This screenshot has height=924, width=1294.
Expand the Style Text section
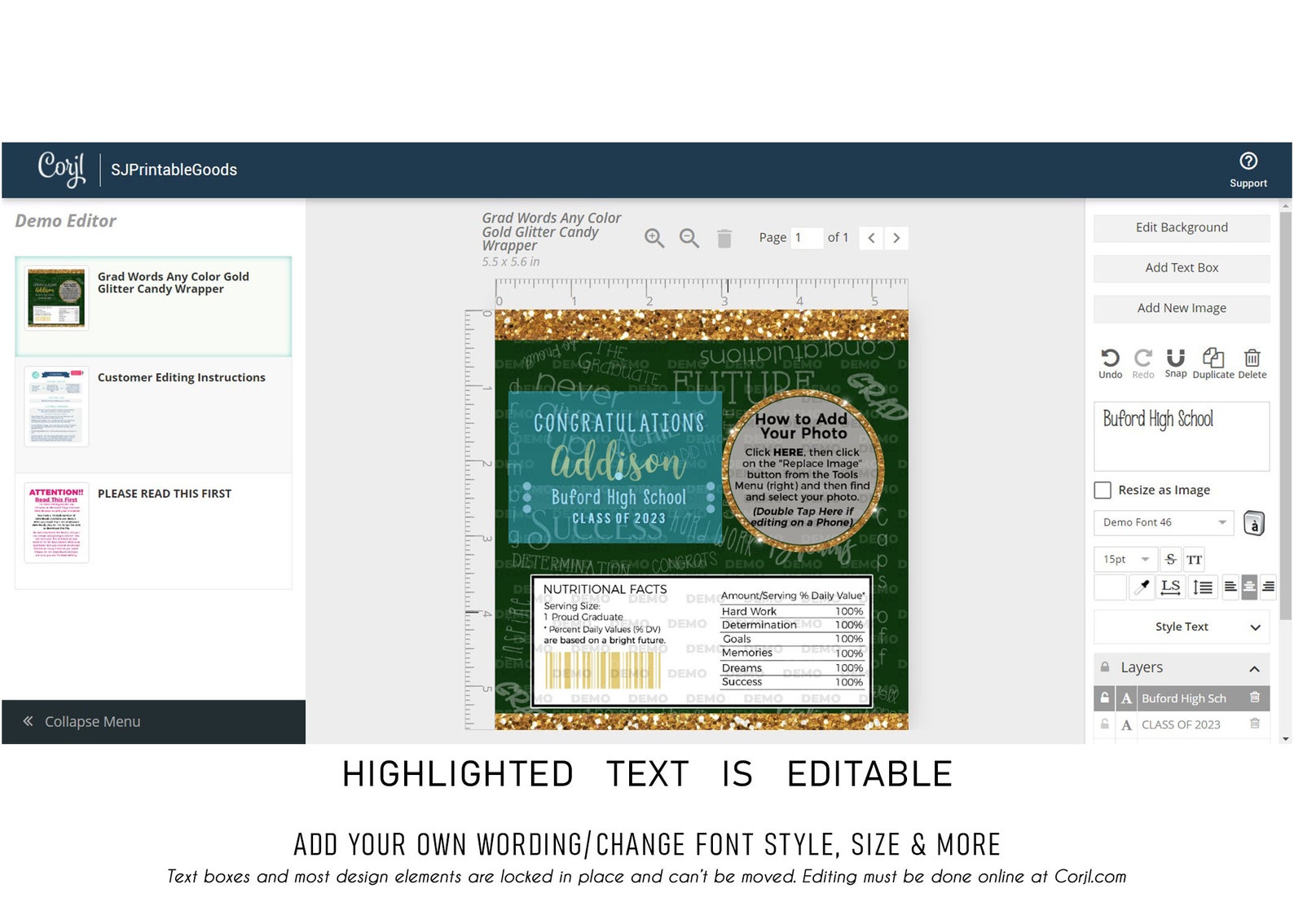(1182, 627)
